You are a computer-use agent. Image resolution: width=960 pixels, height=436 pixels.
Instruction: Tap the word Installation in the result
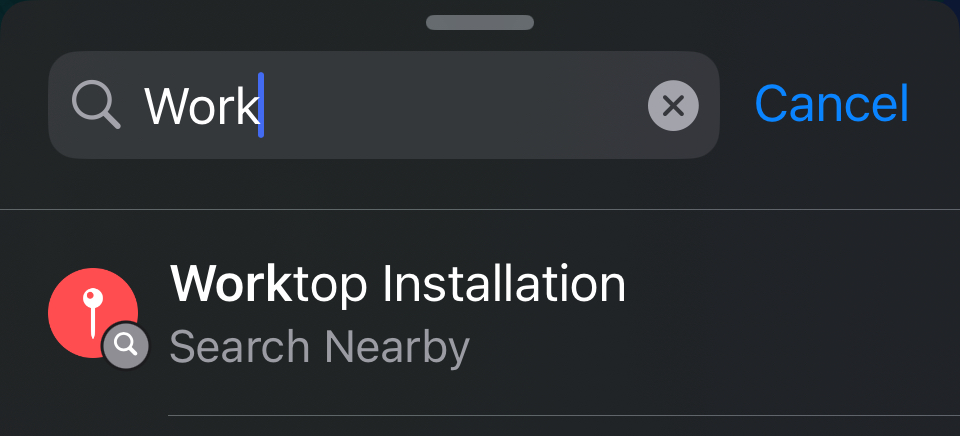[504, 284]
